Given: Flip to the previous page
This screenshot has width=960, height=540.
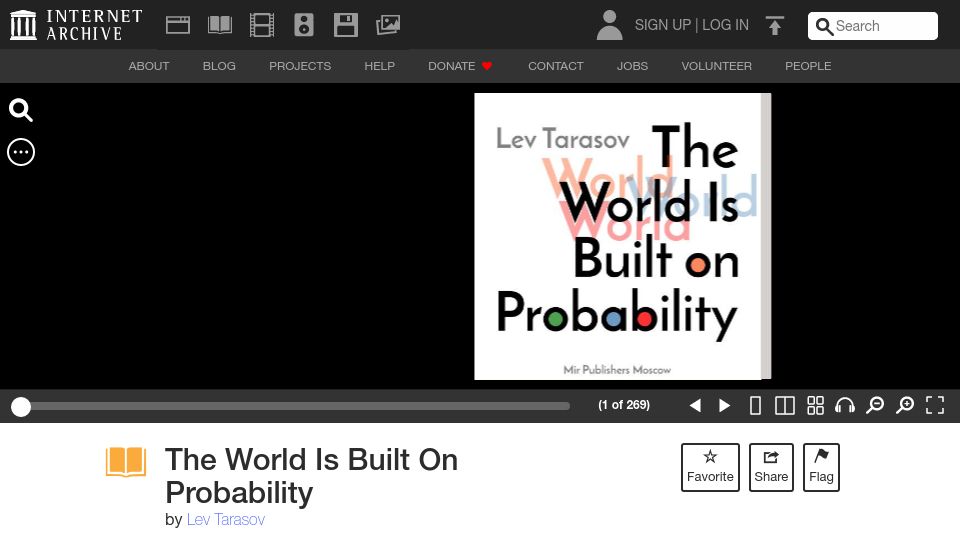Looking at the screenshot, I should tap(695, 405).
